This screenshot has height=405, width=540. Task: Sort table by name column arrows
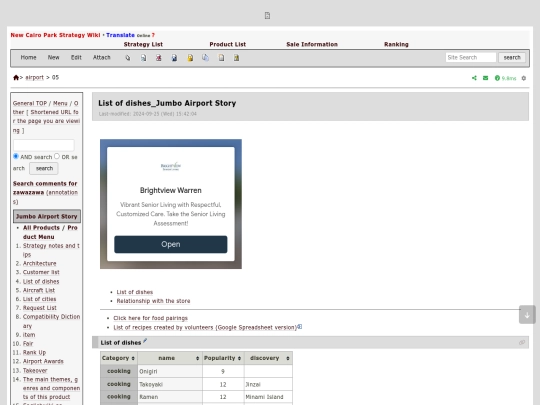coord(197,359)
